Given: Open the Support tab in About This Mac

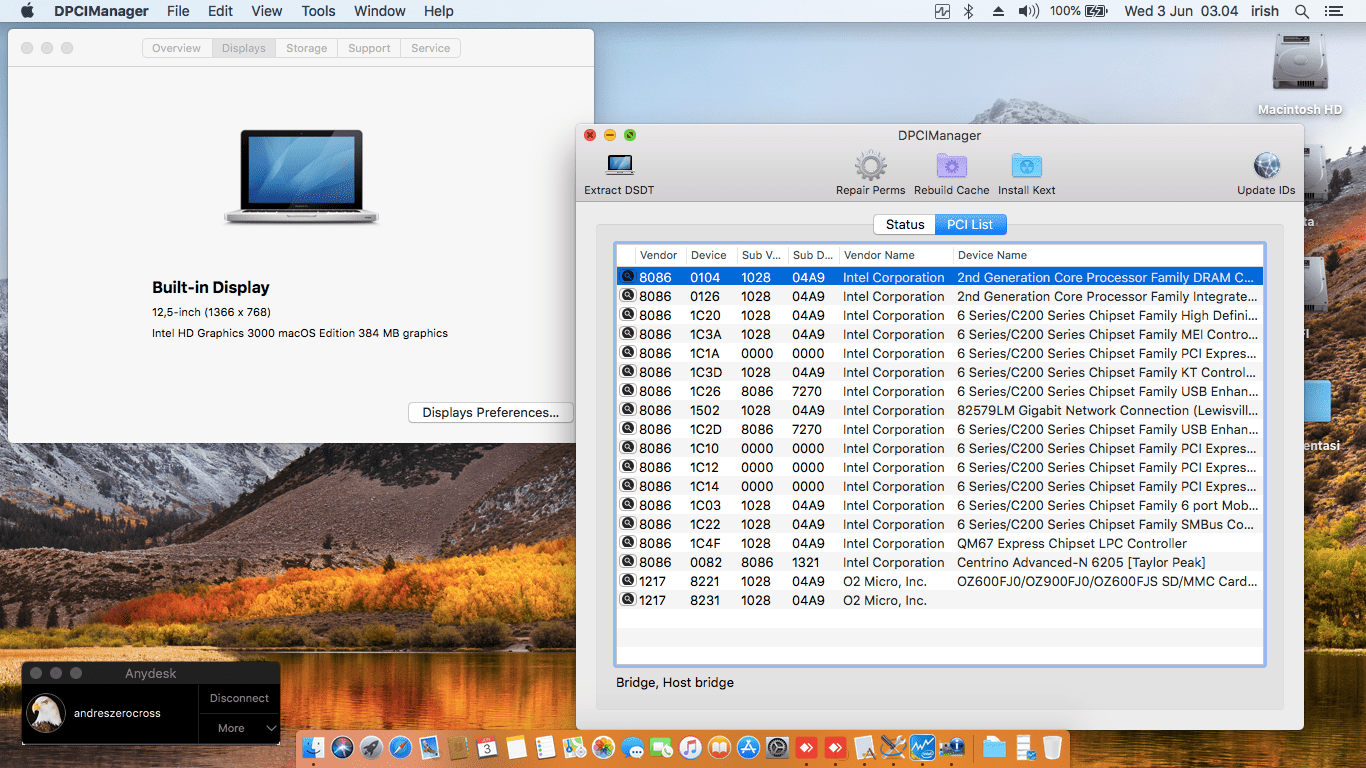Looking at the screenshot, I should tap(369, 48).
